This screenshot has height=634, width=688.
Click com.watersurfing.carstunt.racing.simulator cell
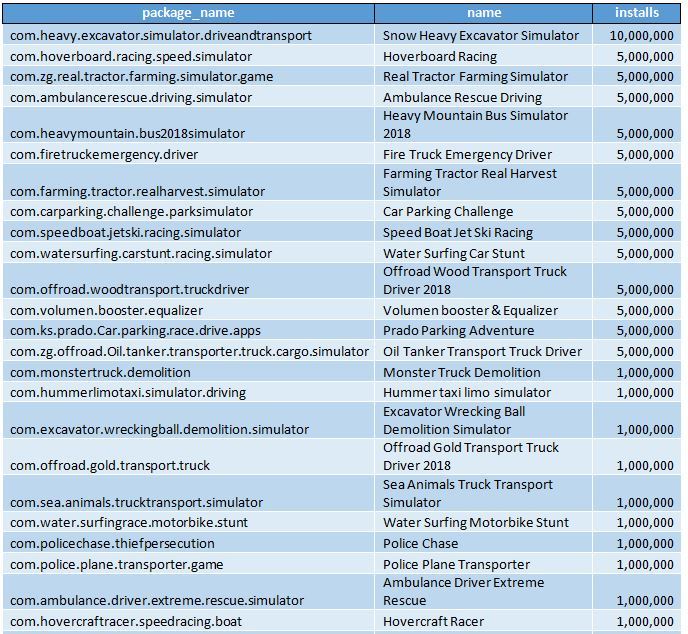click(x=188, y=253)
